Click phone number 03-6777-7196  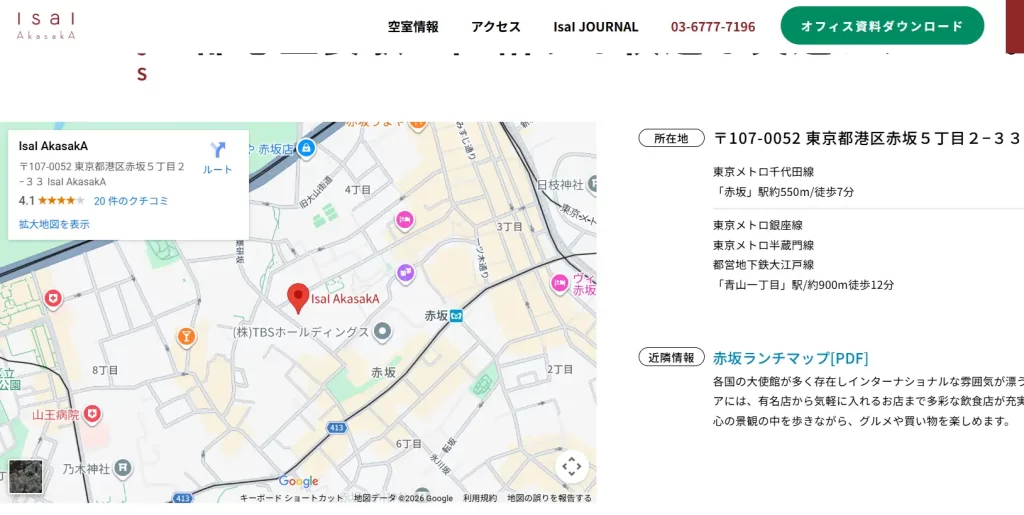tap(713, 27)
